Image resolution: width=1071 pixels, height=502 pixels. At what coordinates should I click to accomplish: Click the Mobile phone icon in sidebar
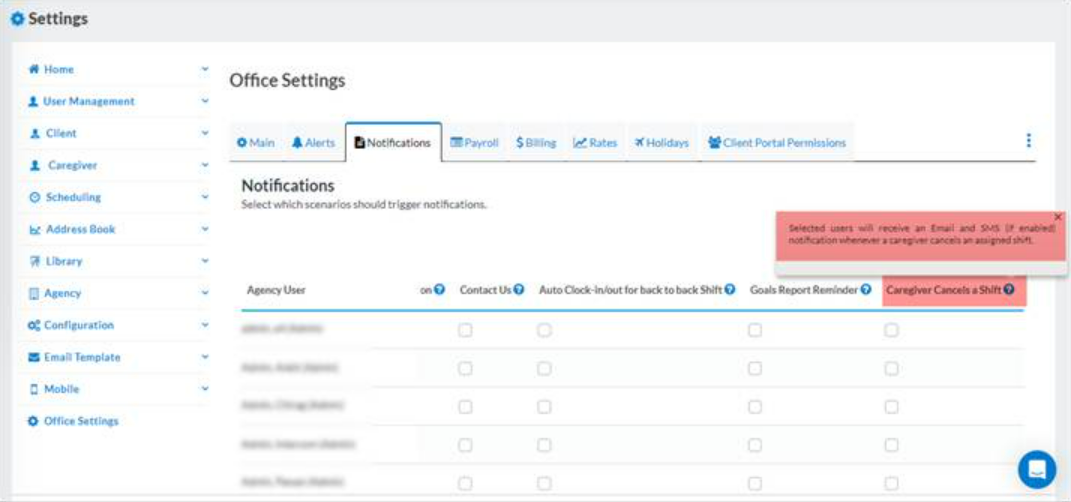33,389
